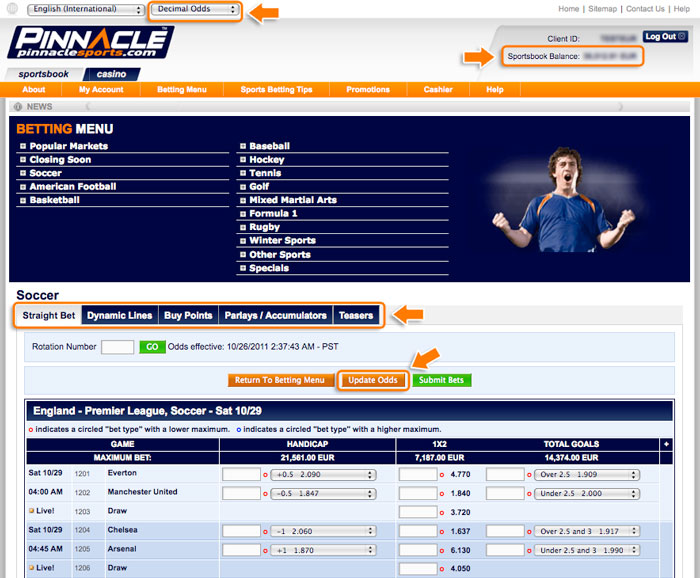Screen dimensions: 700x578
Task: Open the Under 2.5 2.000 dropdown
Action: tap(587, 494)
